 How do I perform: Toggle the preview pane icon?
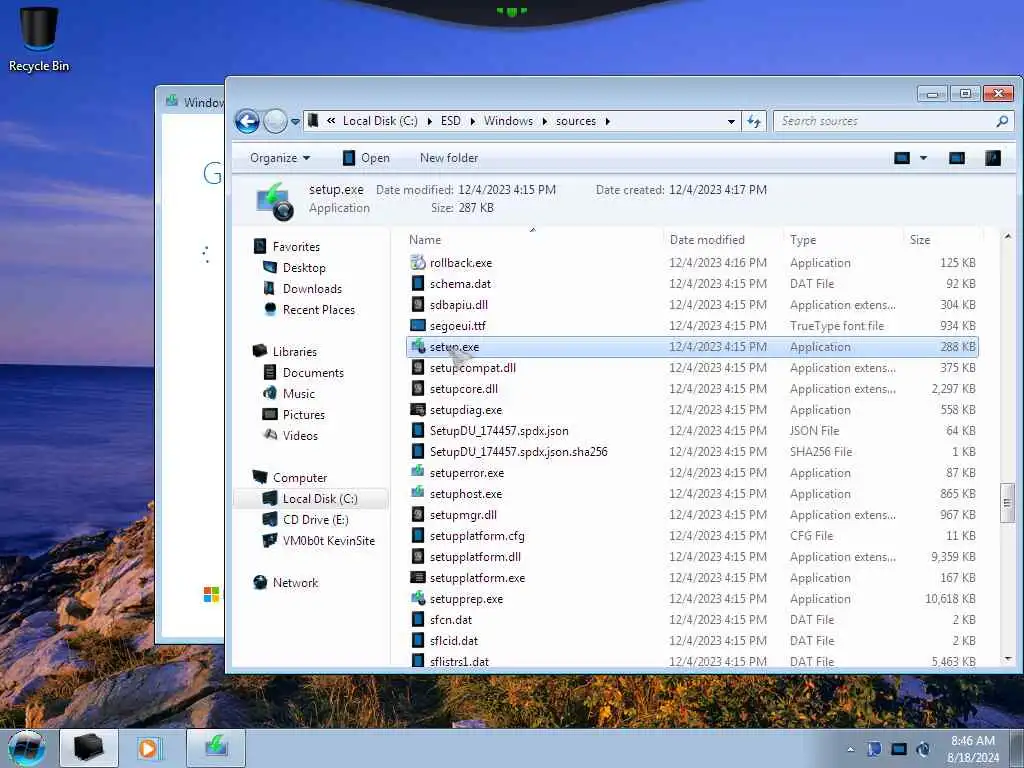pos(957,158)
